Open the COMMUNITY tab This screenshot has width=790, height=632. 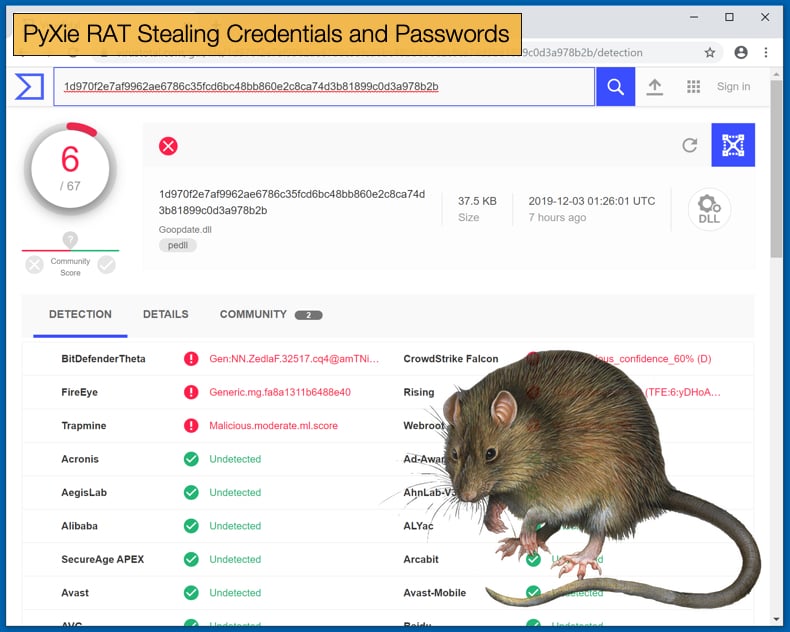coord(253,314)
